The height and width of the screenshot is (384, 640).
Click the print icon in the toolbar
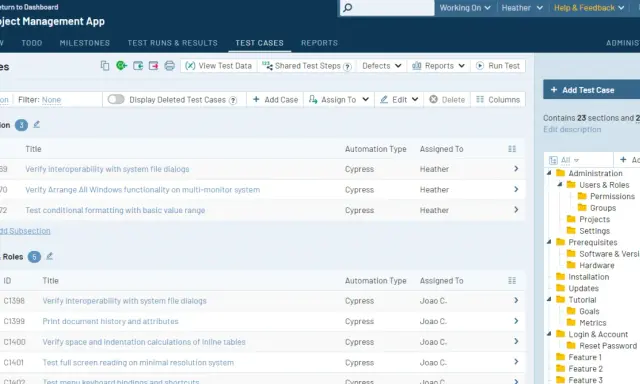click(169, 66)
